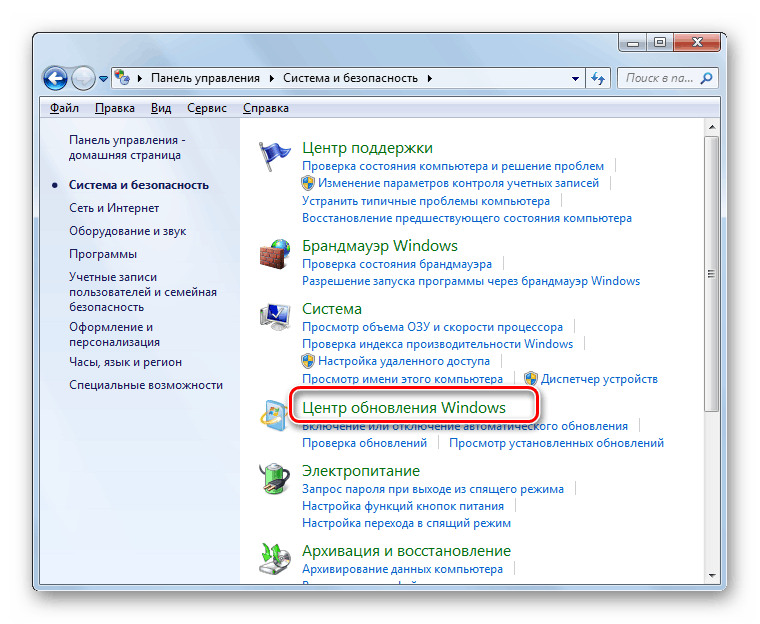Open the recent pages dropdown arrow
The width and height of the screenshot is (760, 624).
coord(103,79)
